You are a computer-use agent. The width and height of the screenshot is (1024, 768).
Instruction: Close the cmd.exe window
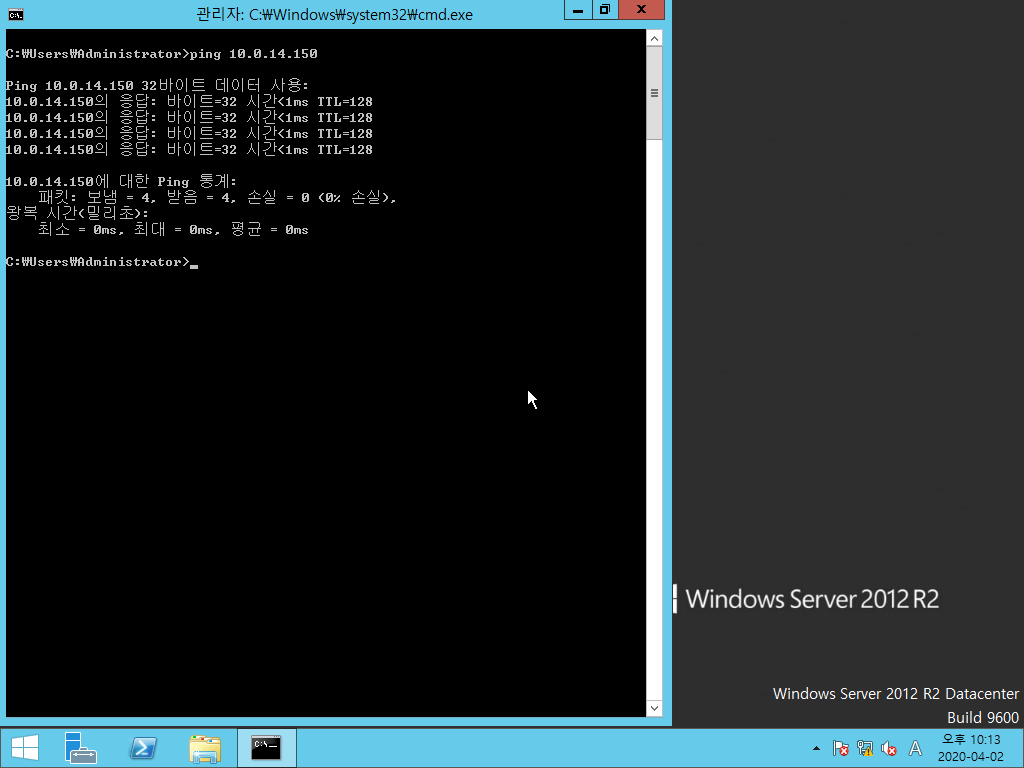tap(641, 10)
